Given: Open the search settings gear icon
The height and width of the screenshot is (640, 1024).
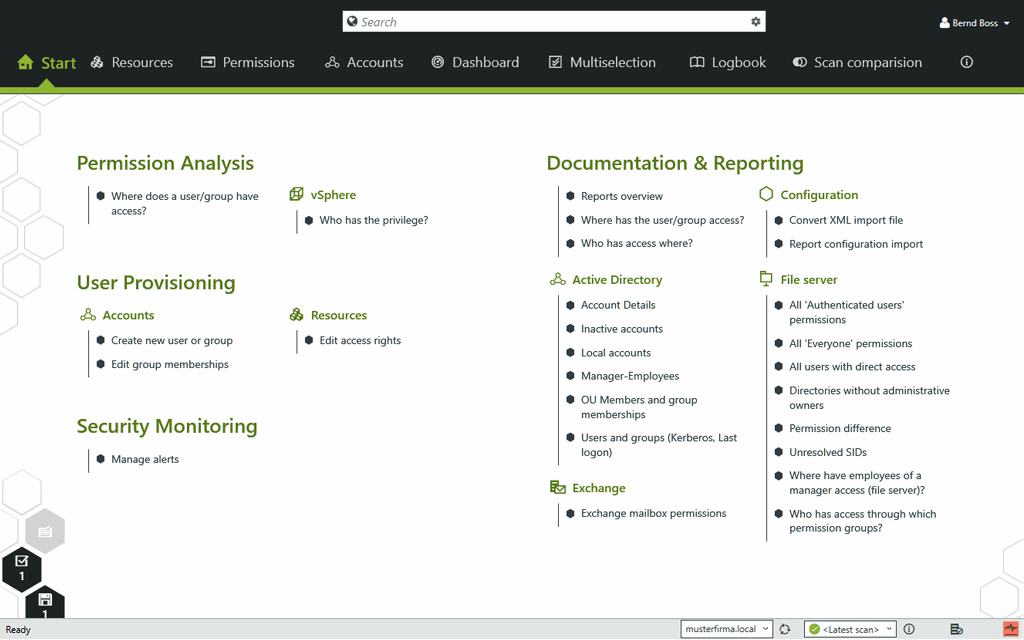Looking at the screenshot, I should tap(756, 21).
